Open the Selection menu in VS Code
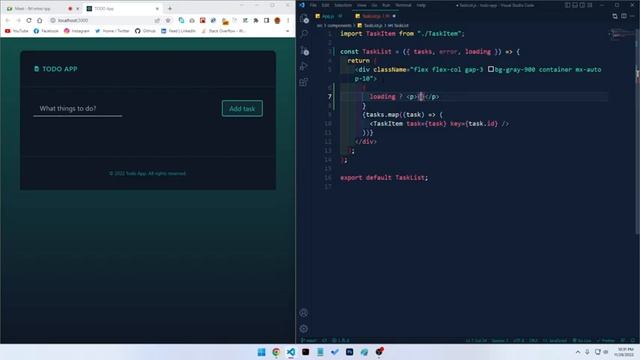 (343, 5)
